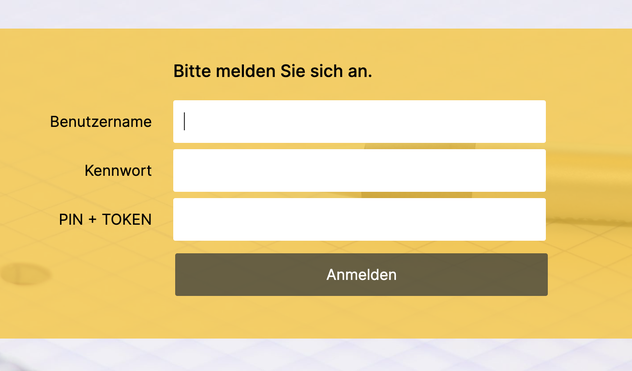Click the empty yellow area below the Anmelden button
This screenshot has height=371, width=632.
(x=361, y=317)
